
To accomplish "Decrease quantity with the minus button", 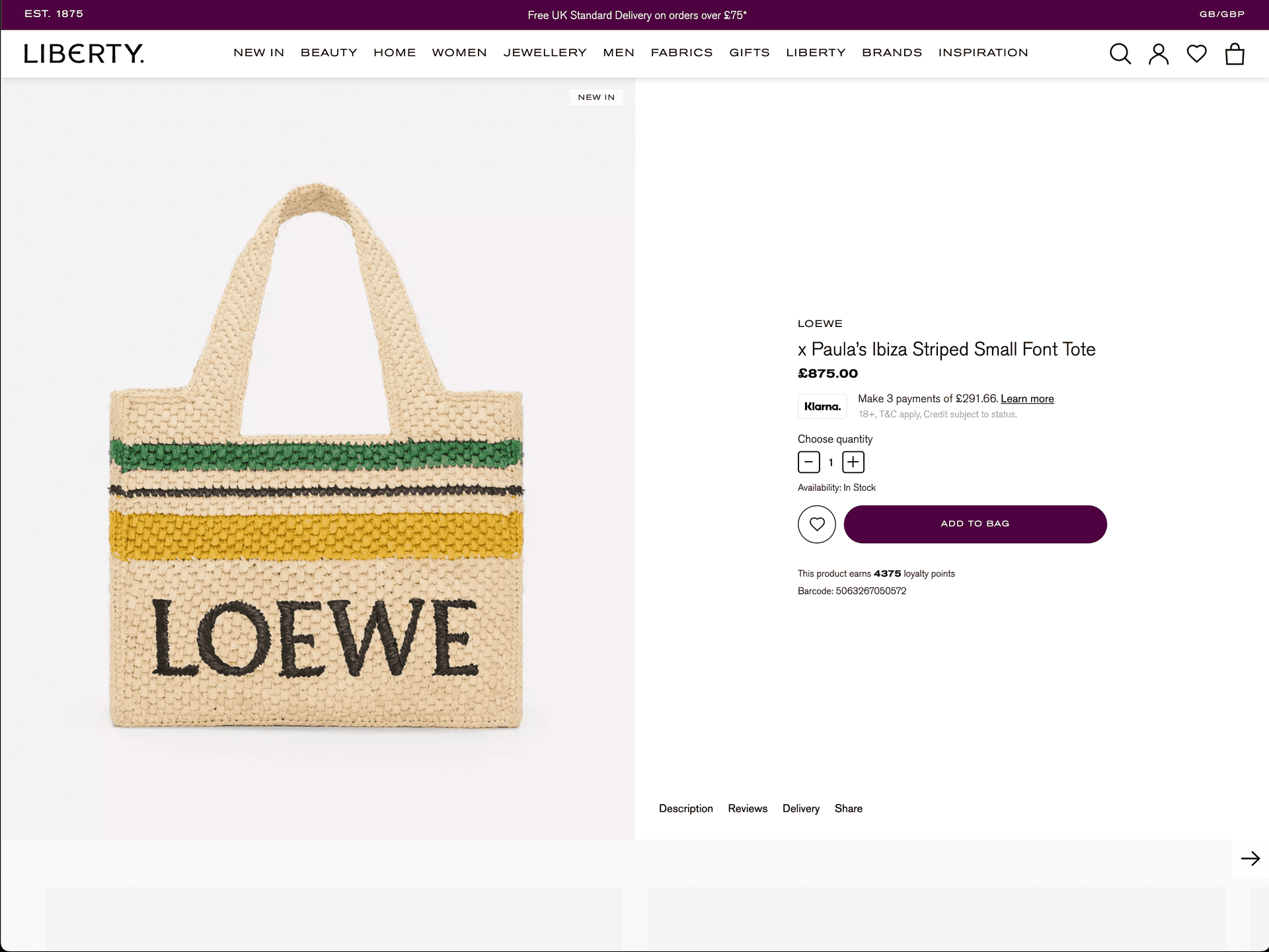I will 808,462.
